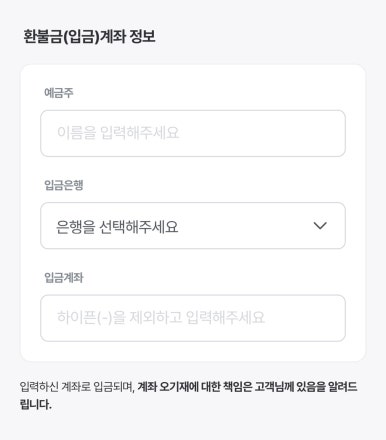This screenshot has height=440, width=386.
Task: Click the 하이픈(-)을 제외하고 입력해주세요 placeholder
Action: click(161, 317)
